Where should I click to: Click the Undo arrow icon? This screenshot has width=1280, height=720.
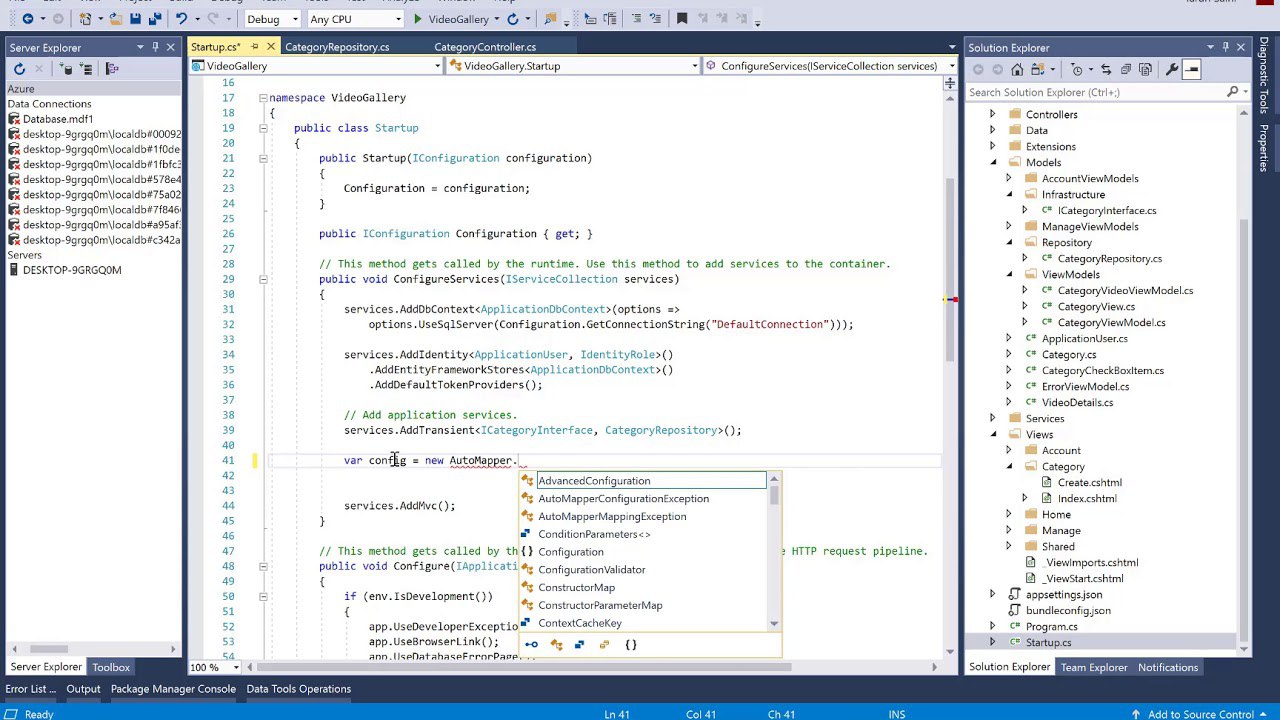tap(181, 19)
